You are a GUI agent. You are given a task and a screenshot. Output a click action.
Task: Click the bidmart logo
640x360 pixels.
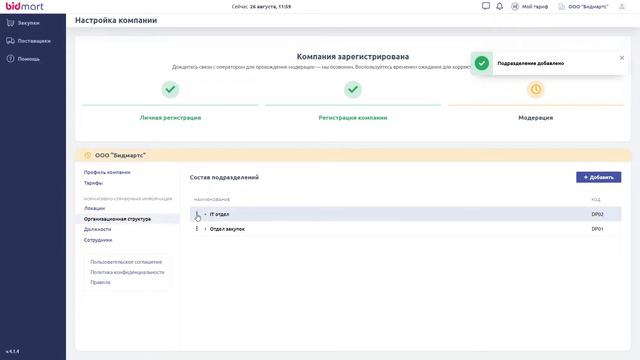24,6
